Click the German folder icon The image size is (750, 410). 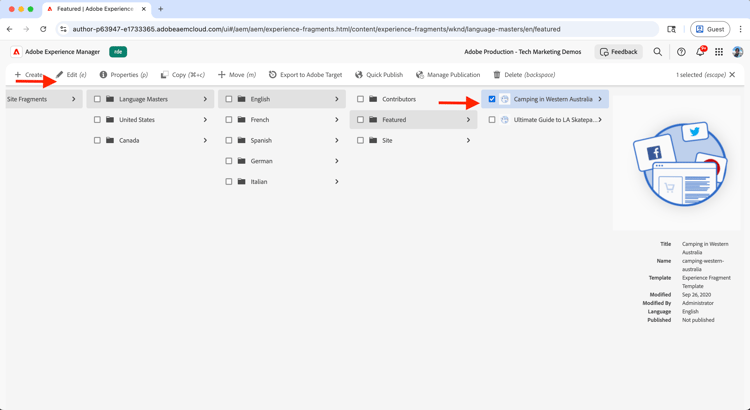(242, 161)
